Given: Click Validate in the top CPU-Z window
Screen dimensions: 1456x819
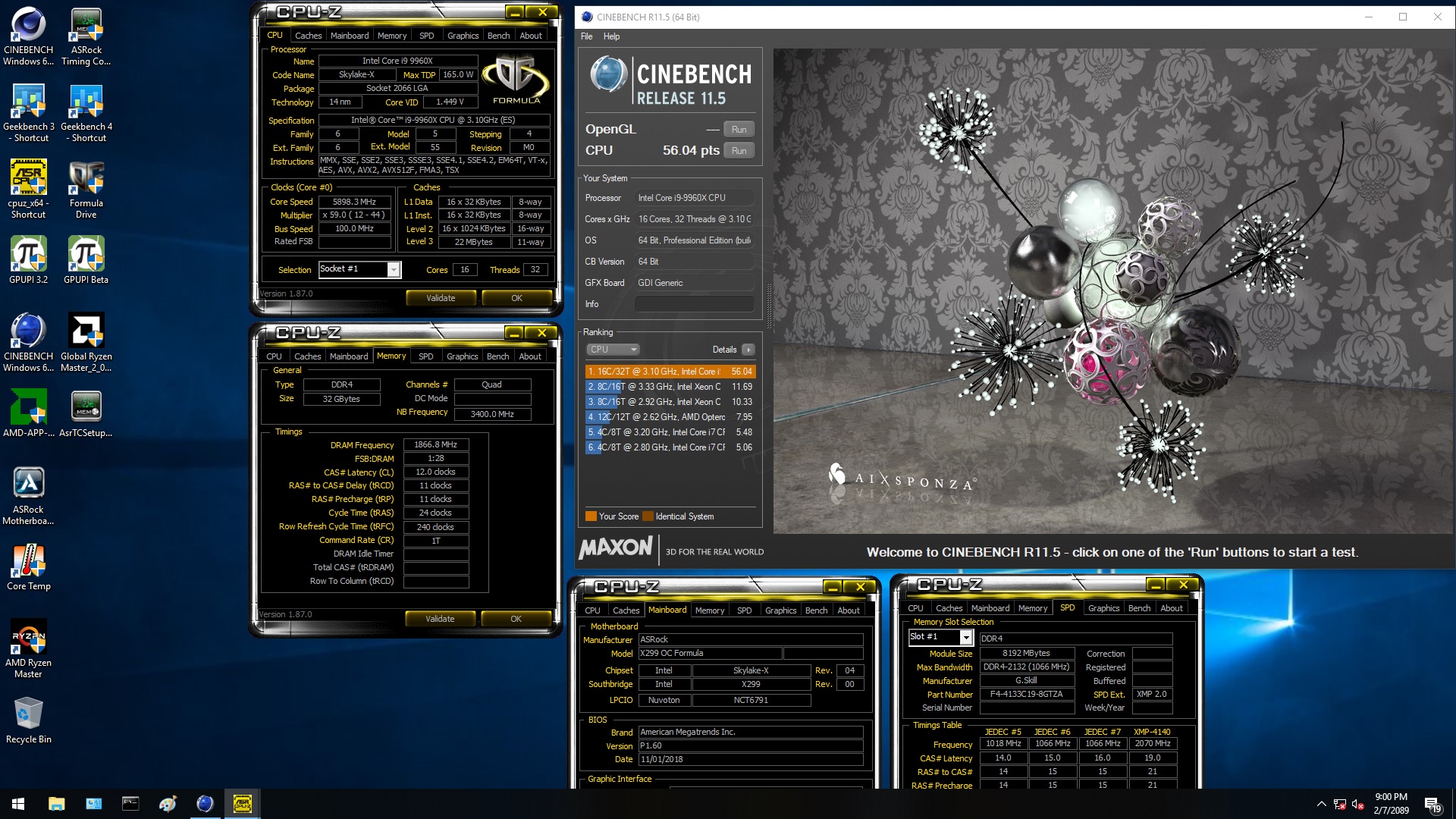Looking at the screenshot, I should pyautogui.click(x=441, y=298).
